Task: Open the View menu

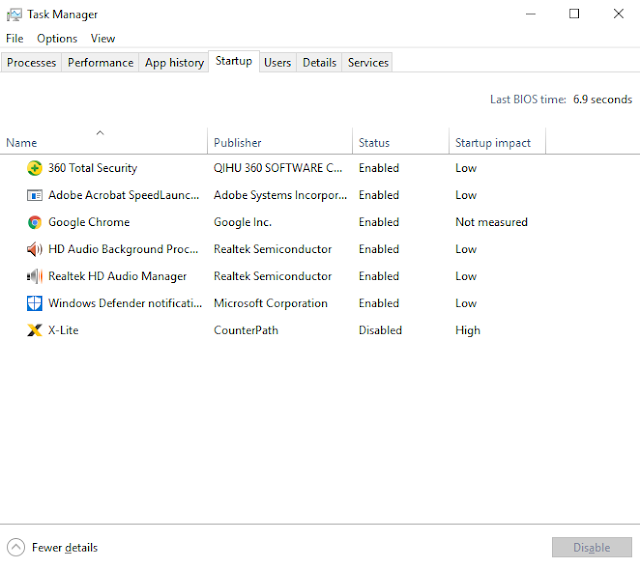Action: [x=103, y=38]
